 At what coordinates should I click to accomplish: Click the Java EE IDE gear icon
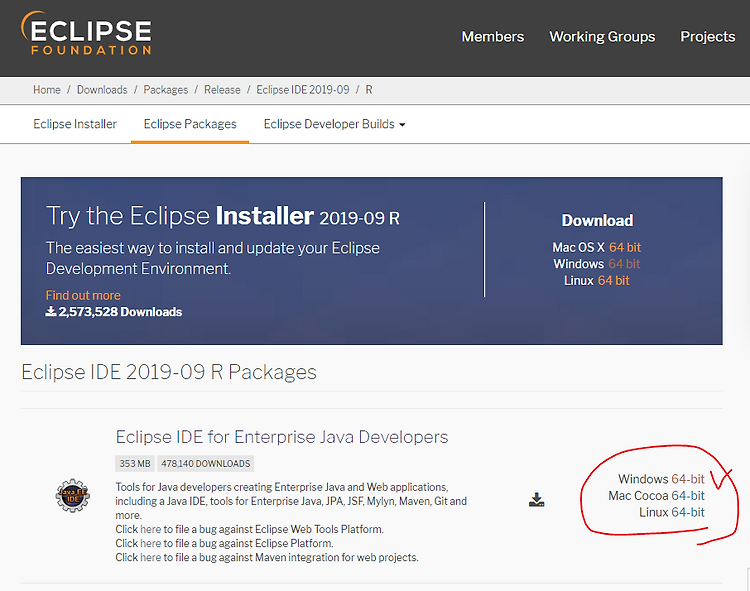pos(73,496)
